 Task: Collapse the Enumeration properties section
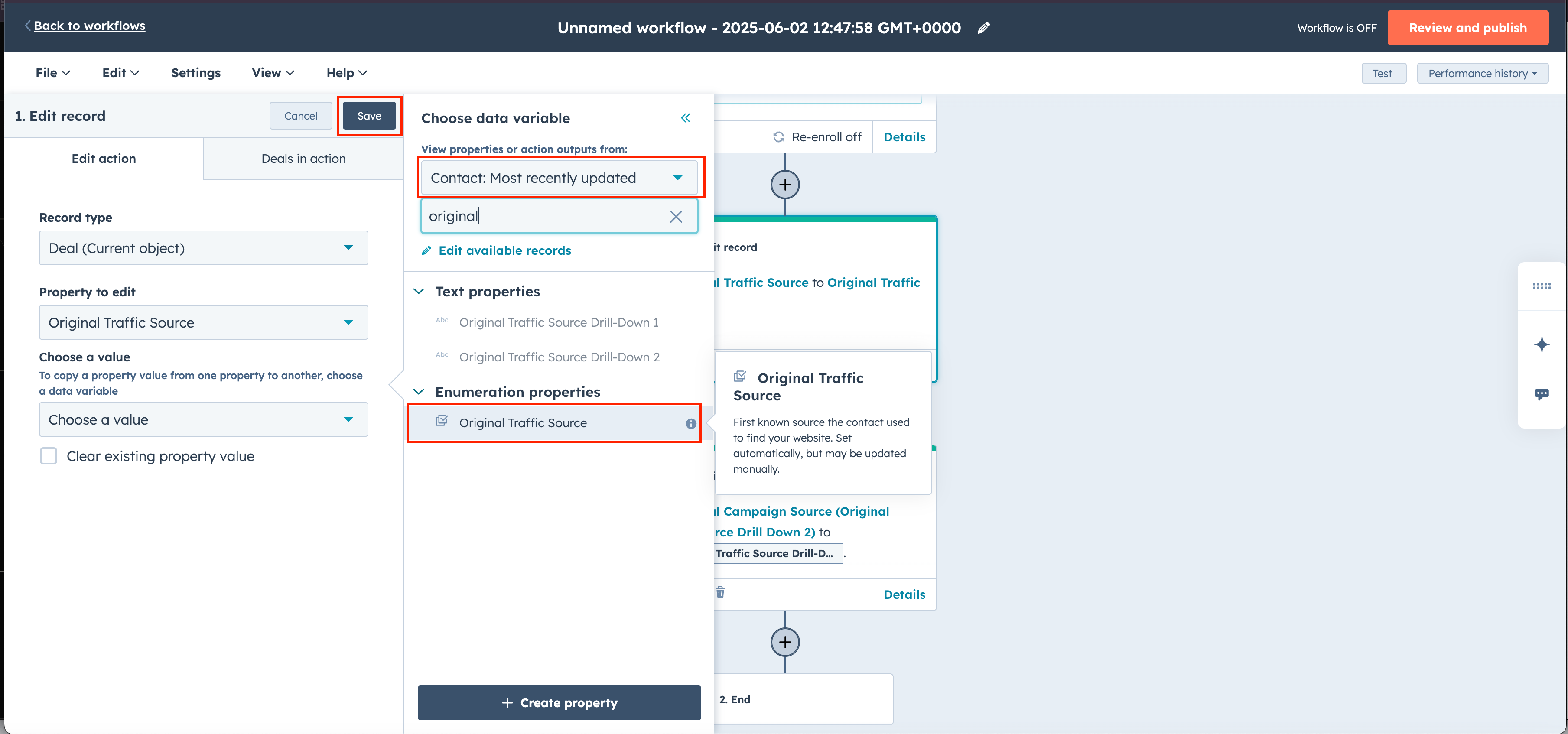[419, 392]
